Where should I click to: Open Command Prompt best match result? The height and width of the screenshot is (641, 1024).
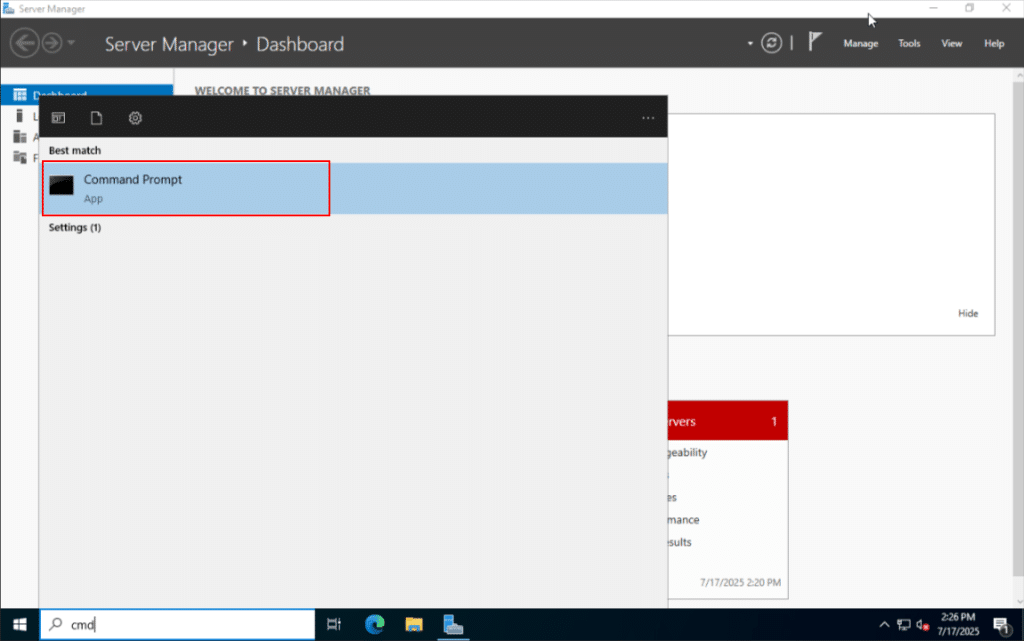(x=355, y=189)
